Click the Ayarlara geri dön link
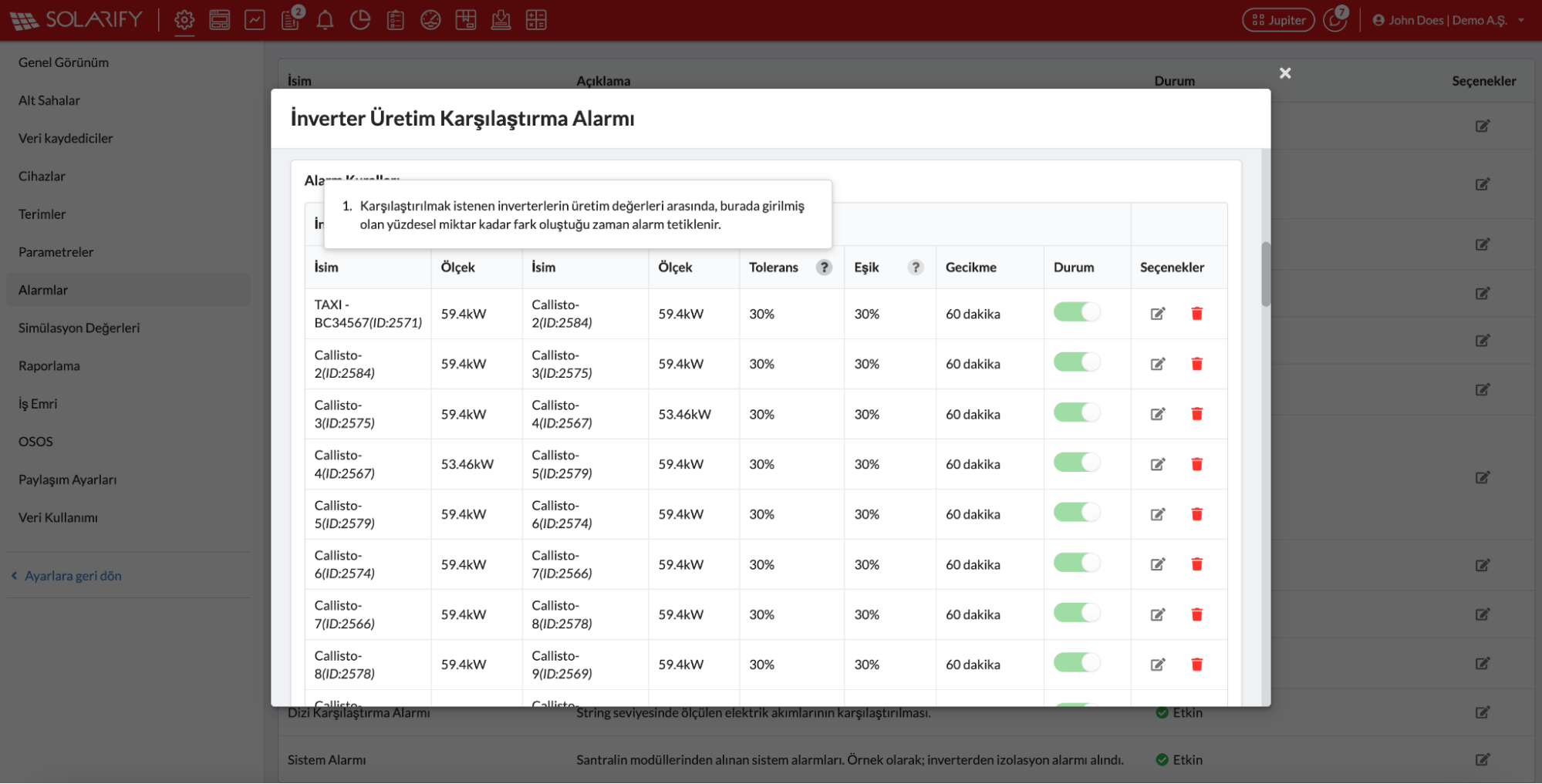The image size is (1542, 784). (x=73, y=576)
